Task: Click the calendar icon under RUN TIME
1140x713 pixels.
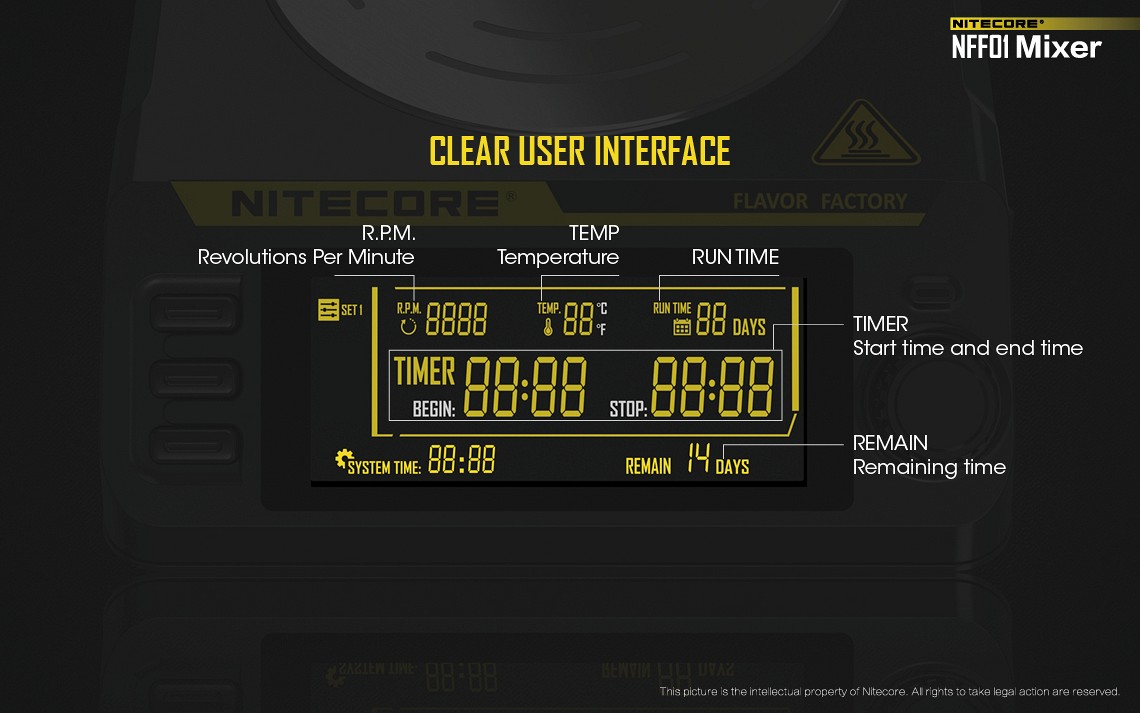Action: coord(682,327)
